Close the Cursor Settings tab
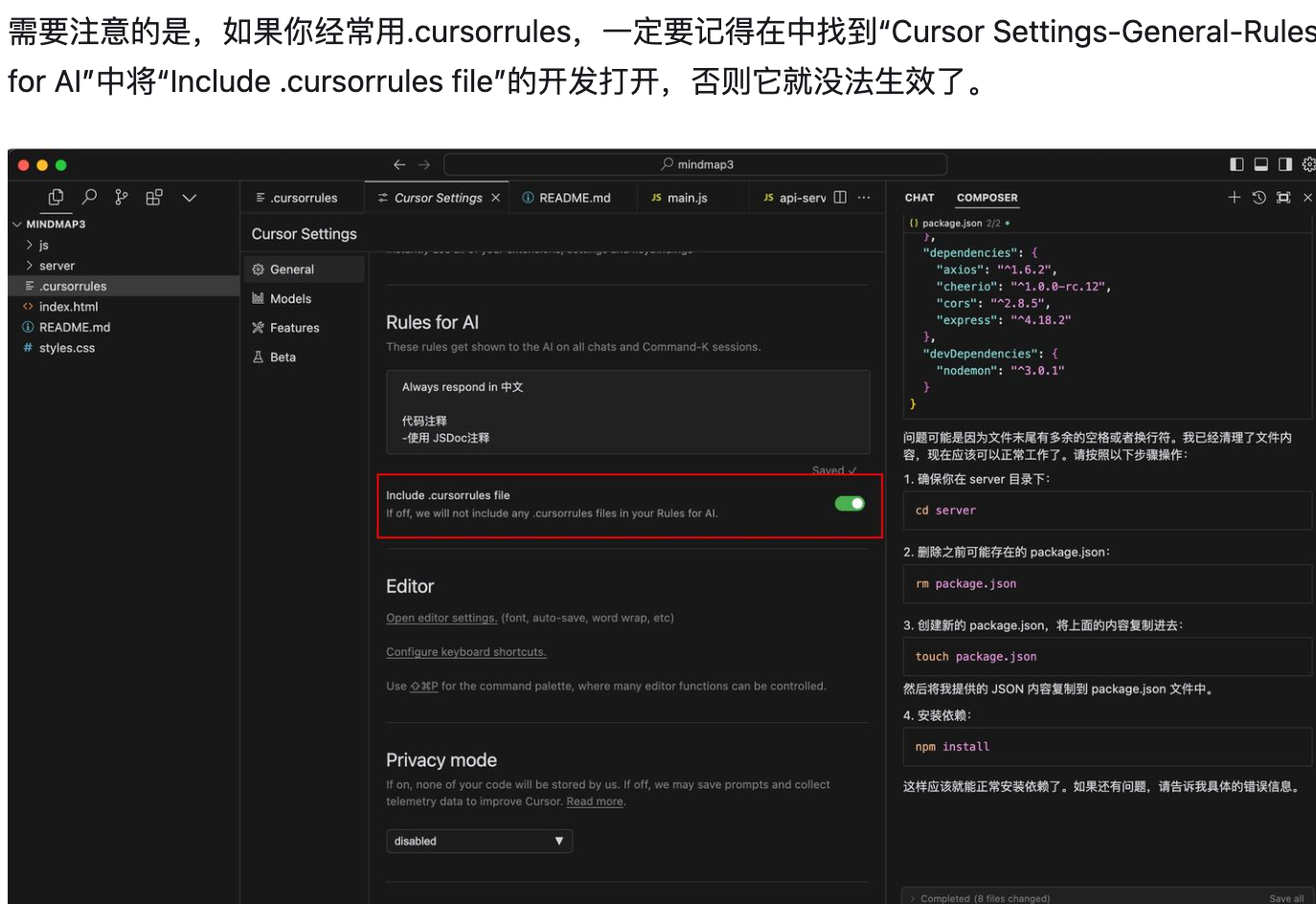 coord(495,197)
